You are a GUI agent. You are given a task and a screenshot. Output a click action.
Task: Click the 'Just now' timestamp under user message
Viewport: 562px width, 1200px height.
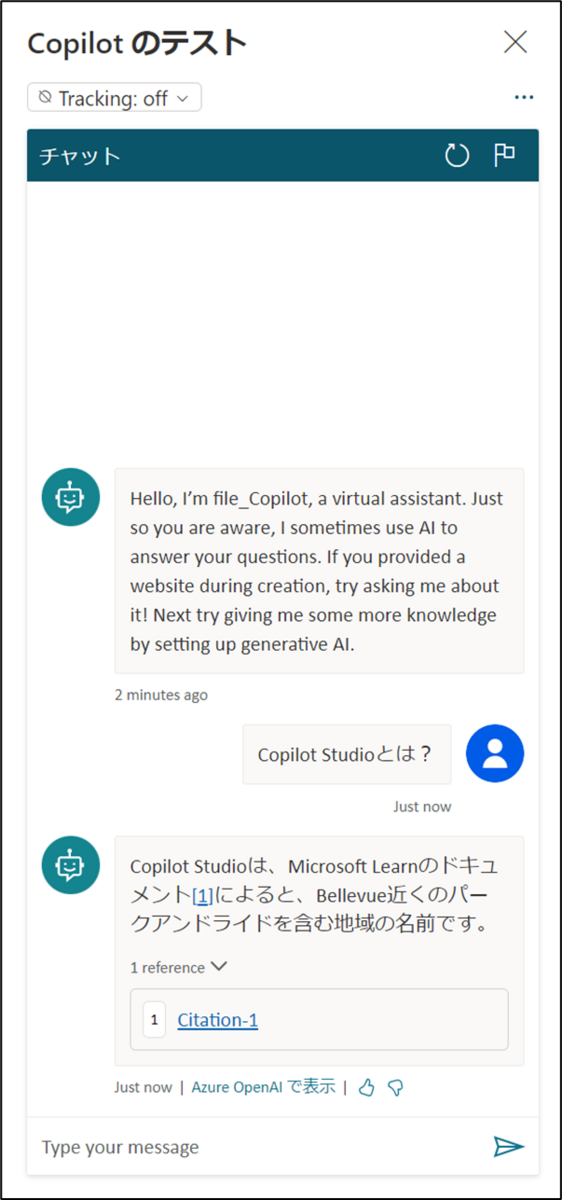click(x=422, y=807)
